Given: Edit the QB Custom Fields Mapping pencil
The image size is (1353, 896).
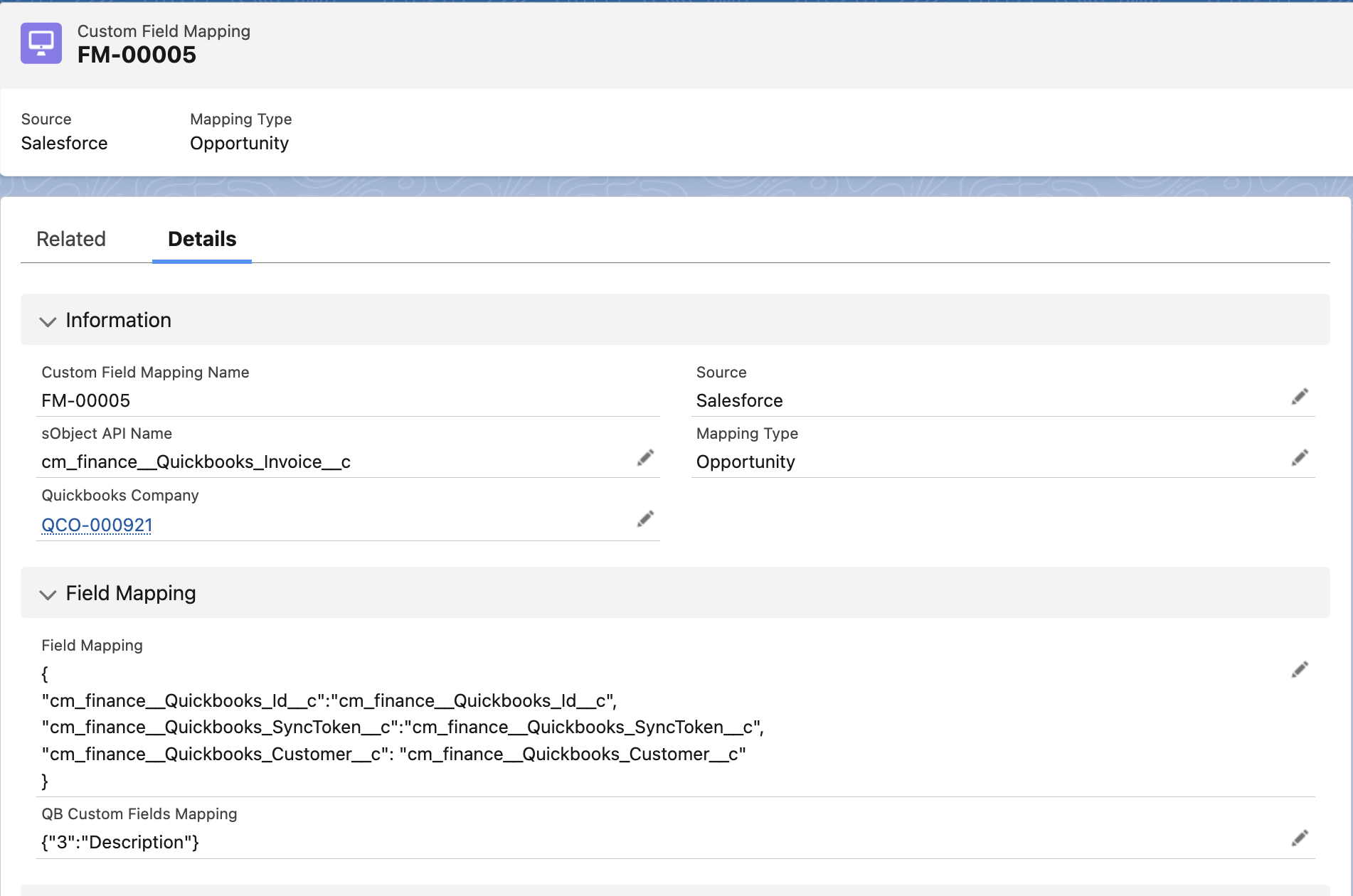Looking at the screenshot, I should [1300, 838].
